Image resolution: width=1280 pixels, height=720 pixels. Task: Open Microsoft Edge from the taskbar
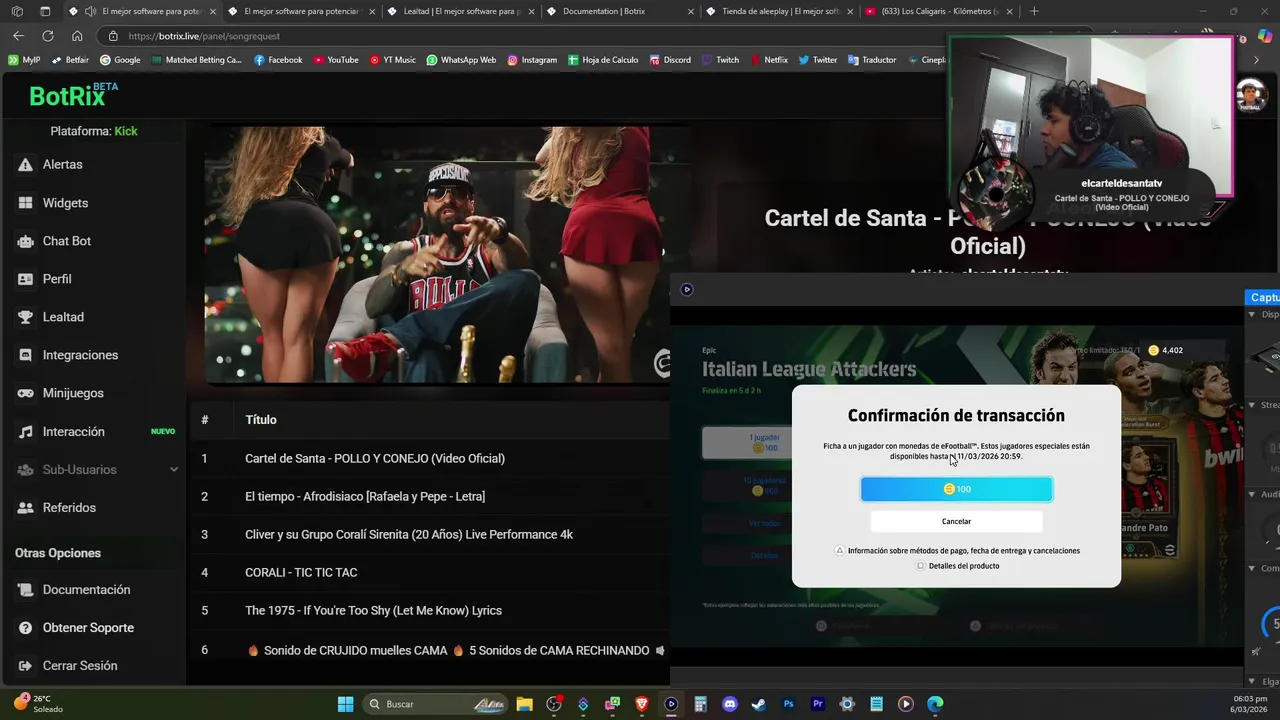(935, 704)
